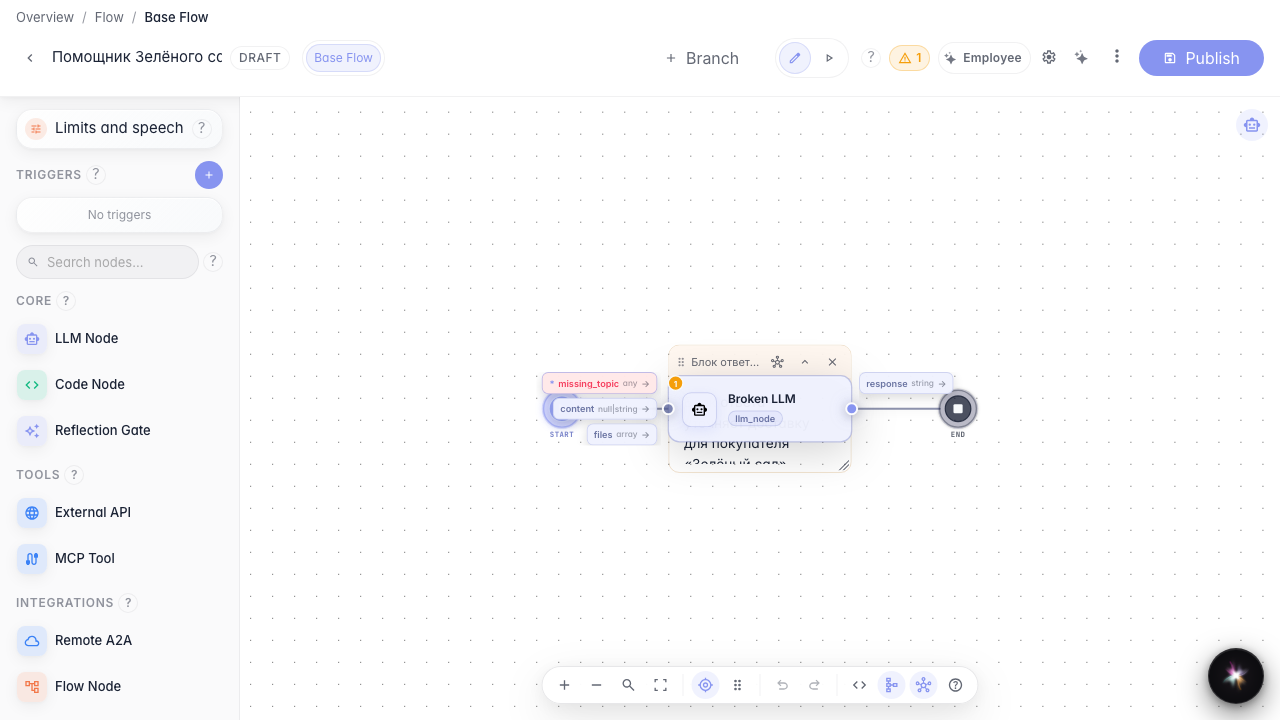Click help icon next to TOOLS

[x=74, y=475]
